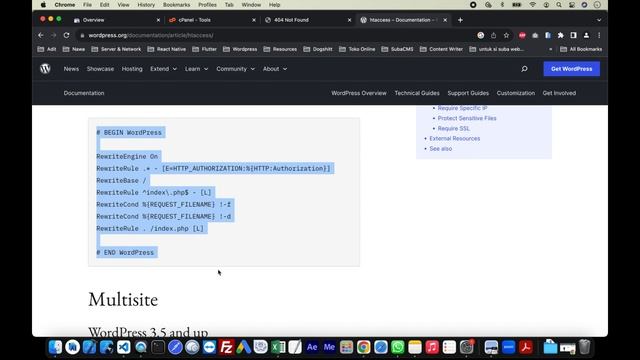
Task: Open the Chrome History menu
Action: [146, 5]
